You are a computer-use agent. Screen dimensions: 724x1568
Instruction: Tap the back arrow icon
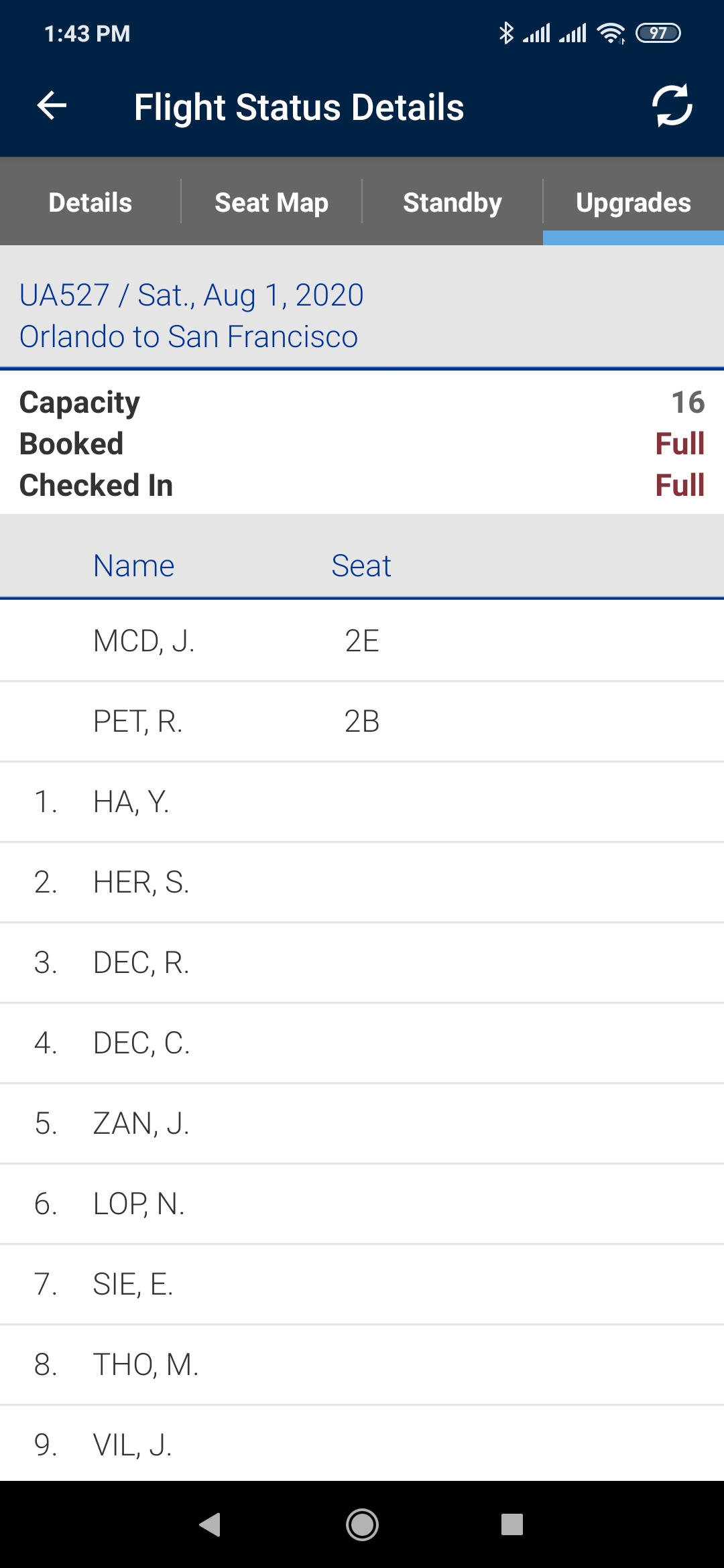[x=52, y=106]
